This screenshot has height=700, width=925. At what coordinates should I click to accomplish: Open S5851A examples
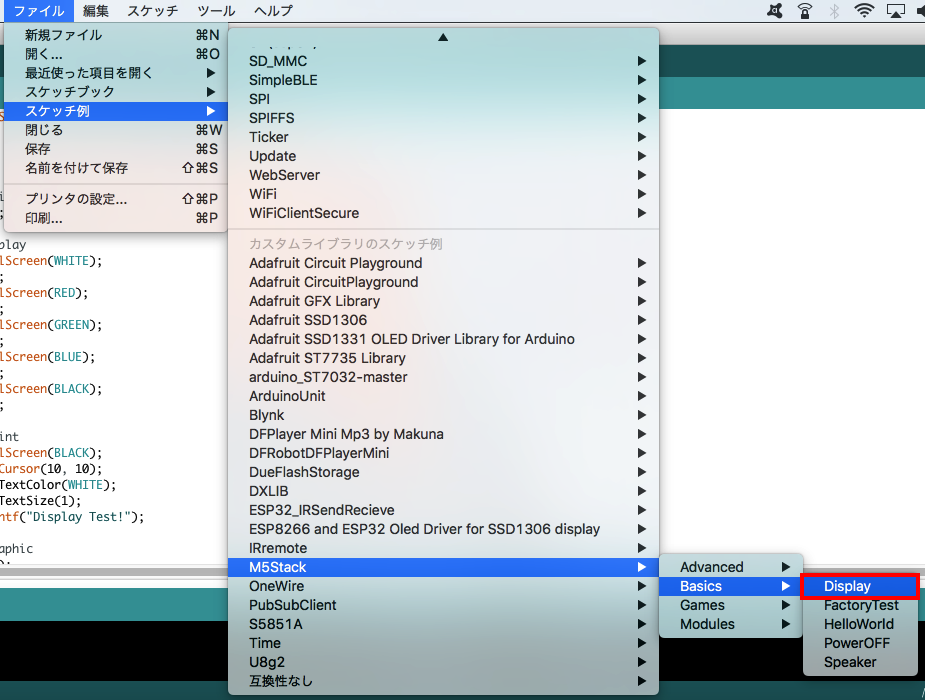(443, 624)
